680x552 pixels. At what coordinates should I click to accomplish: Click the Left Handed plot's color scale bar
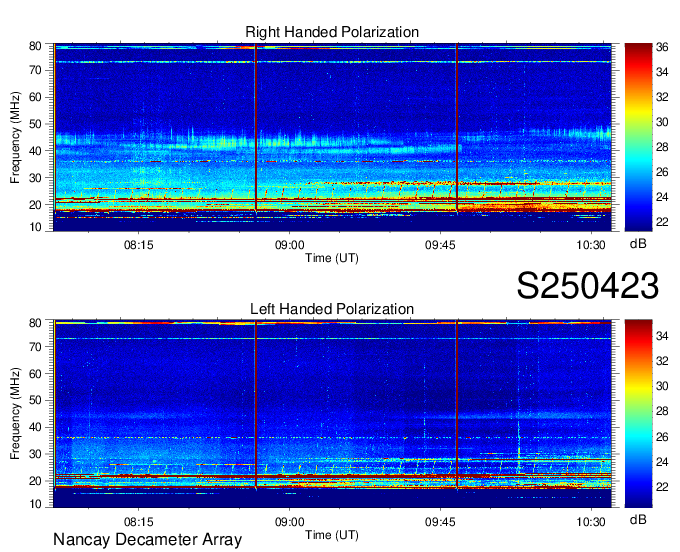tap(638, 414)
